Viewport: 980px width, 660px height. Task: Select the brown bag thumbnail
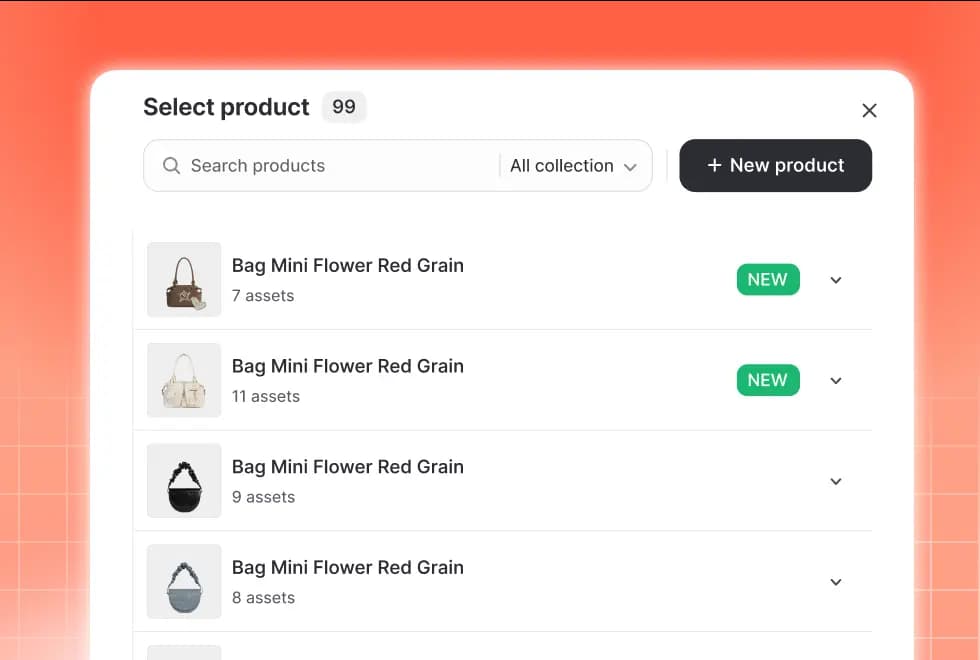pyautogui.click(x=184, y=279)
